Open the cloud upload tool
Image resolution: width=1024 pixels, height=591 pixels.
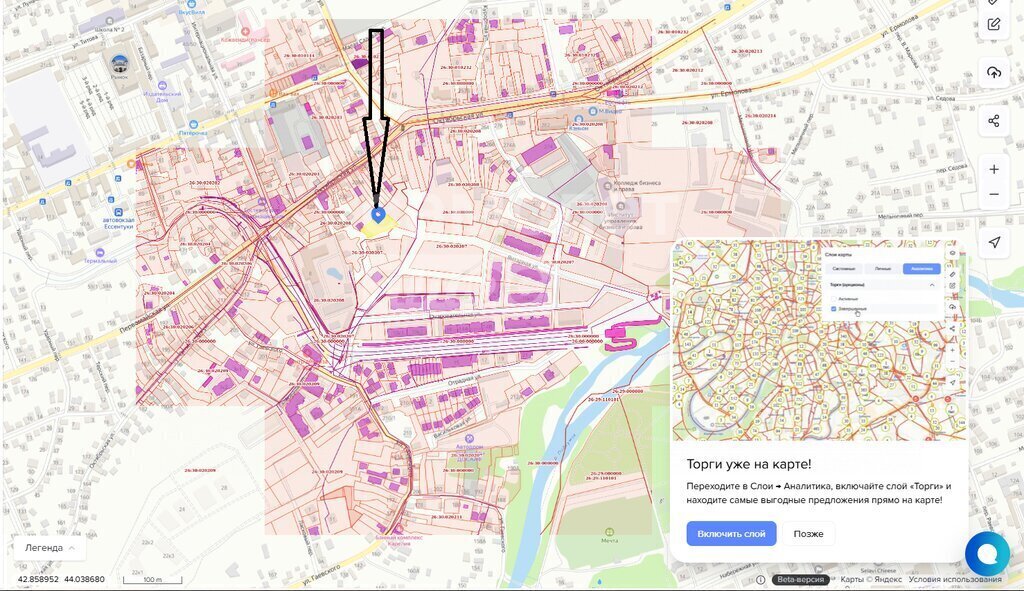tap(993, 72)
